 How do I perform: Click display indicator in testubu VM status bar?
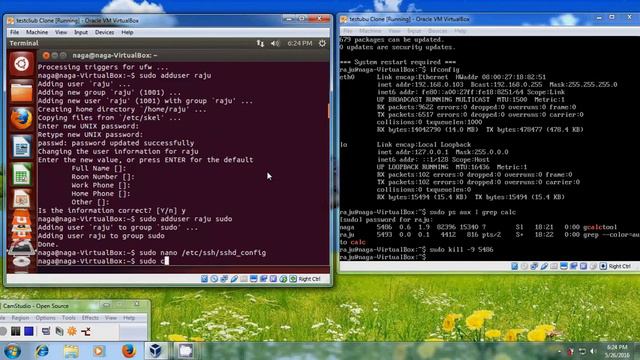point(564,266)
